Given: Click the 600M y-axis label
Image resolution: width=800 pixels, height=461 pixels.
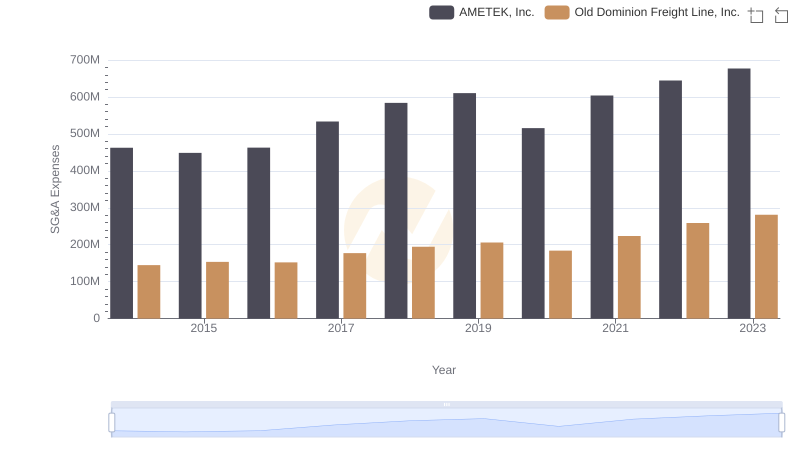Looking at the screenshot, I should (85, 97).
